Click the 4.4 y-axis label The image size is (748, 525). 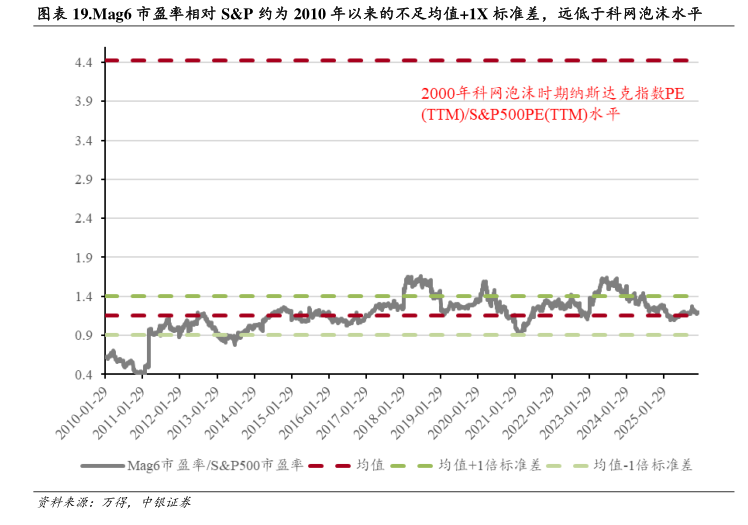(84, 62)
